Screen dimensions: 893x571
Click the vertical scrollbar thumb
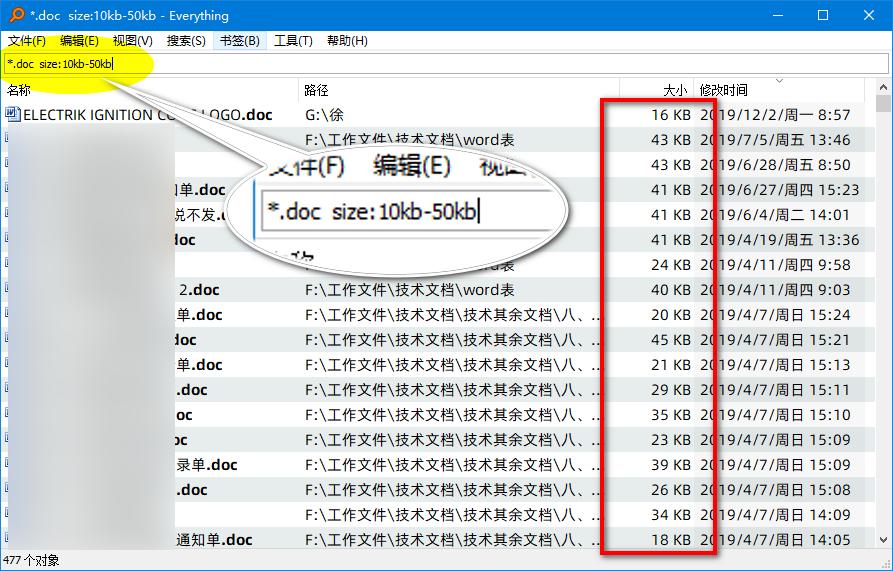coord(883,104)
